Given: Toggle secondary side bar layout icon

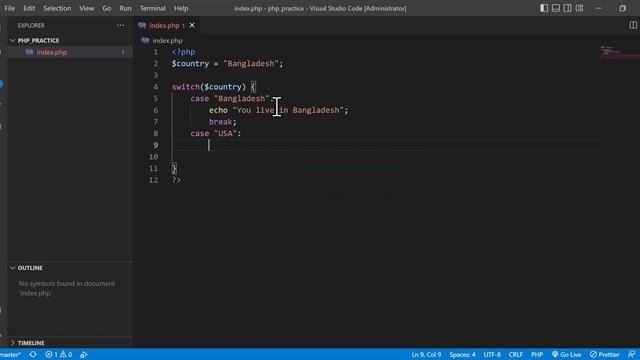Looking at the screenshot, I should pos(567,8).
